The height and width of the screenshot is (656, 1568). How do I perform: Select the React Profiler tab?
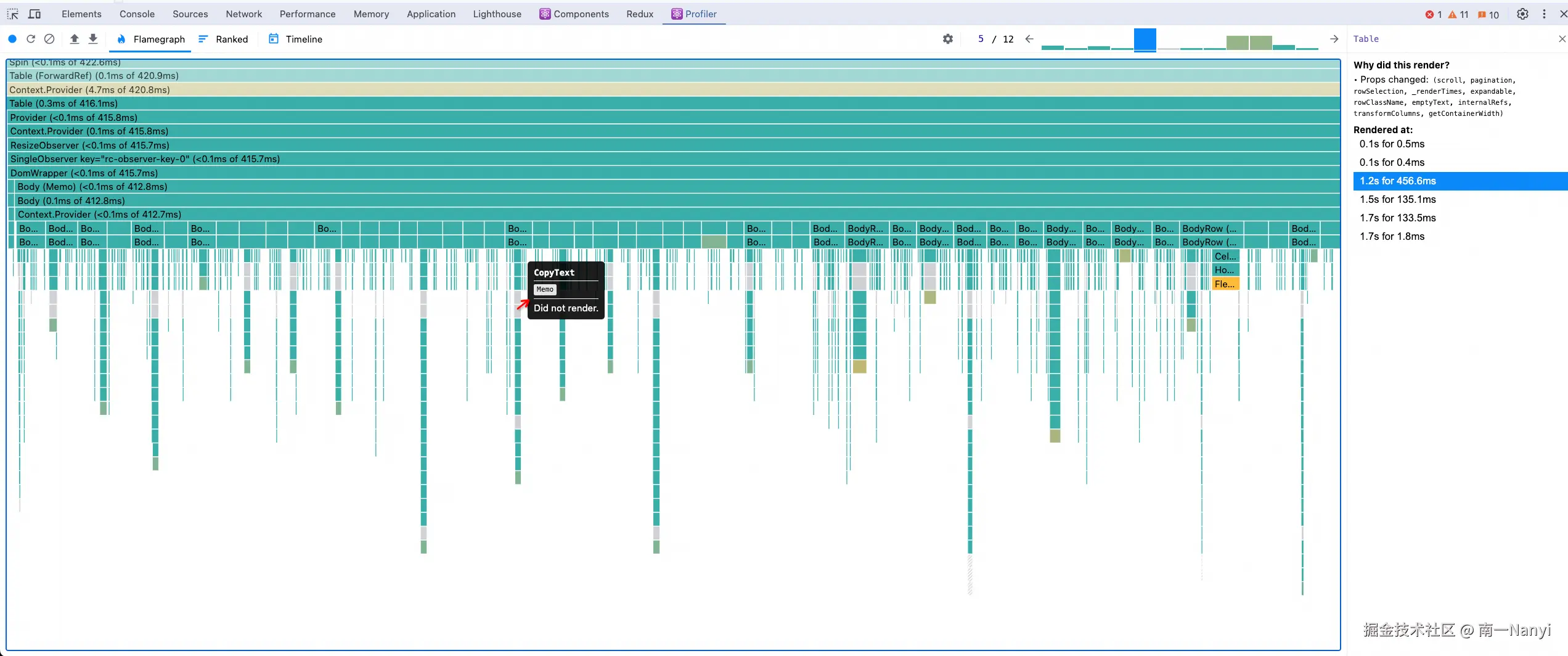pos(694,14)
